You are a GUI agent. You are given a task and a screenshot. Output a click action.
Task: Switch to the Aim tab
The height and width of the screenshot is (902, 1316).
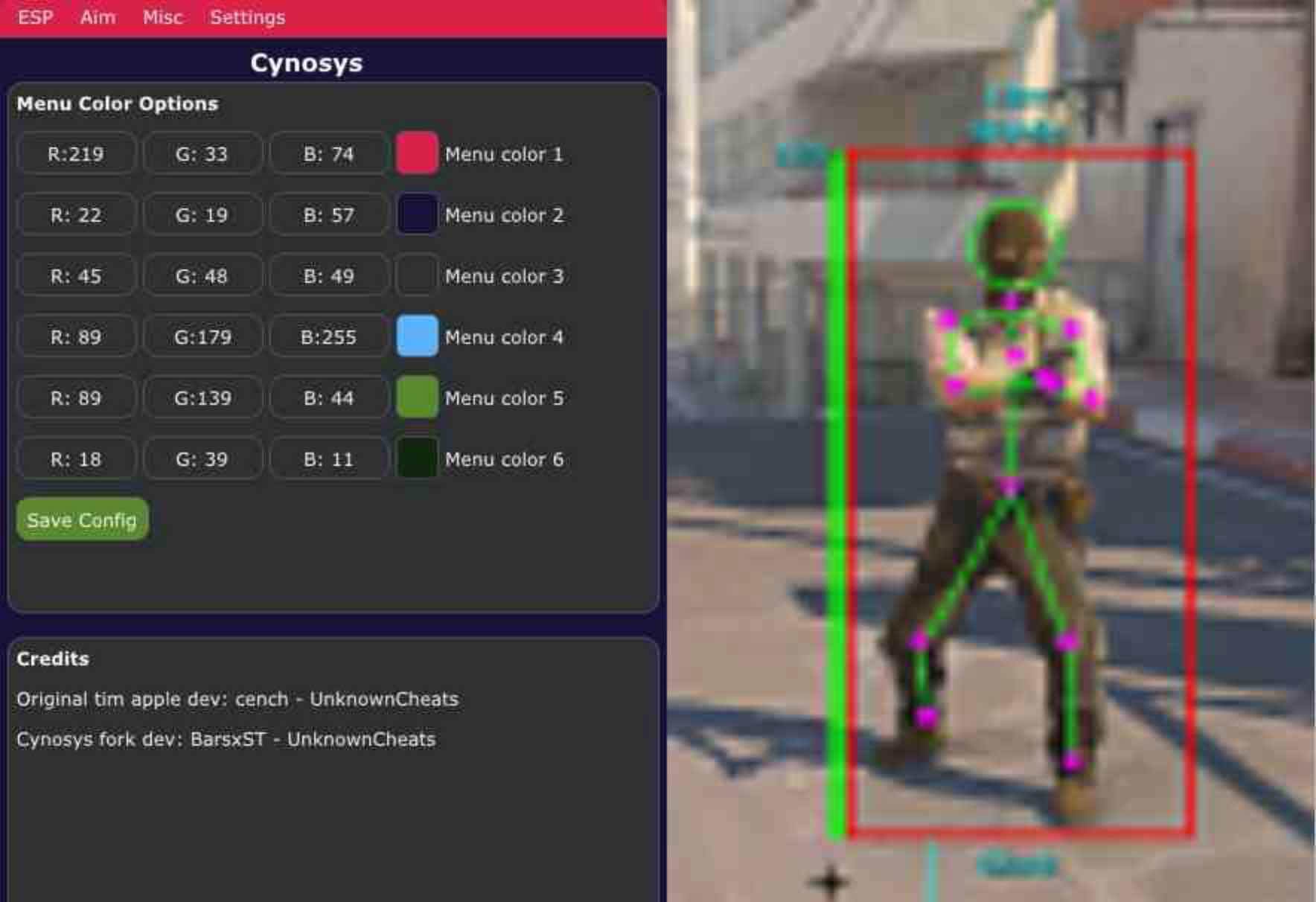pyautogui.click(x=98, y=17)
